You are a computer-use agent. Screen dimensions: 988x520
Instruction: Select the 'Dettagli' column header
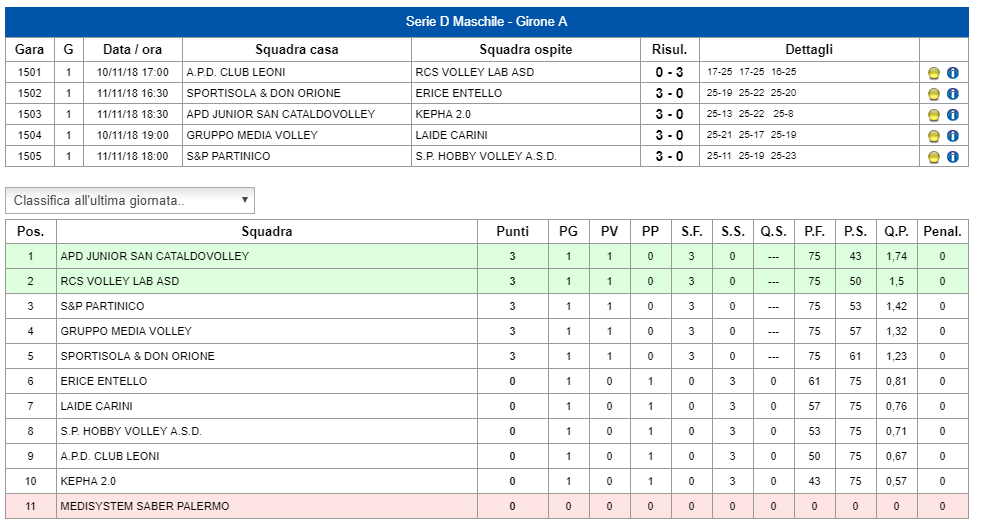(809, 49)
